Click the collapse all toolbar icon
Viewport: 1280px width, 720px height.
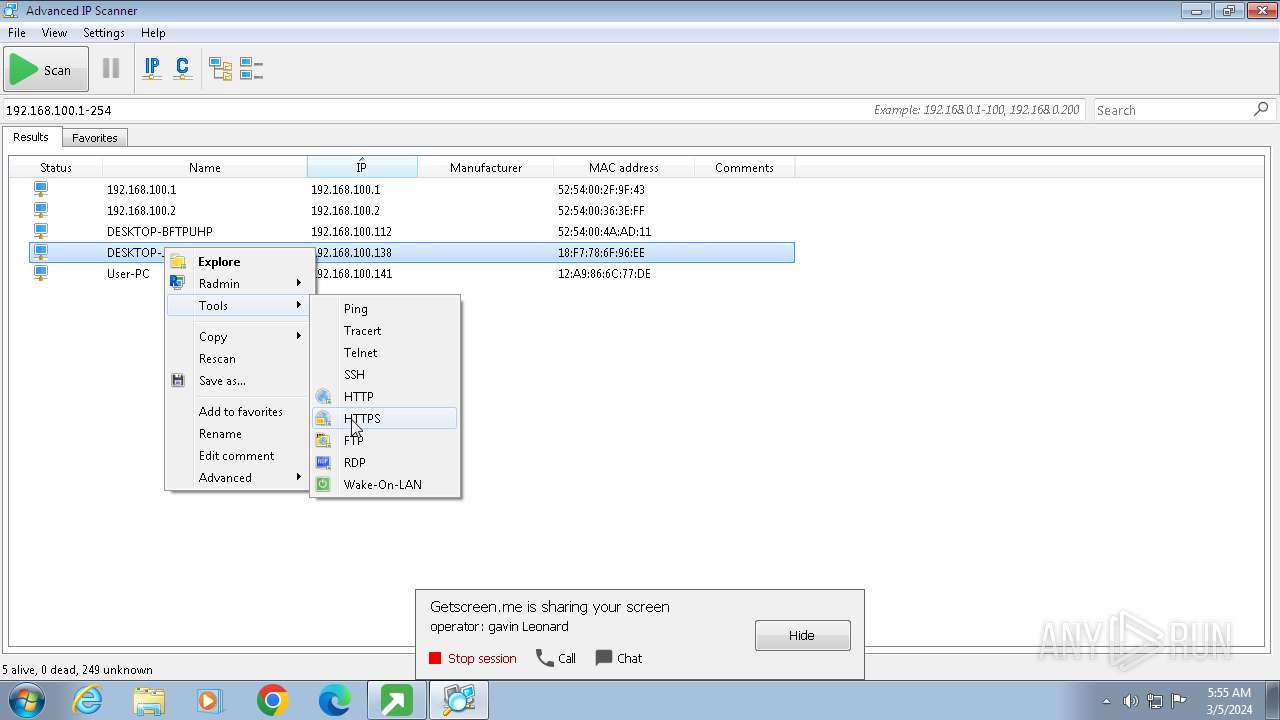point(251,69)
